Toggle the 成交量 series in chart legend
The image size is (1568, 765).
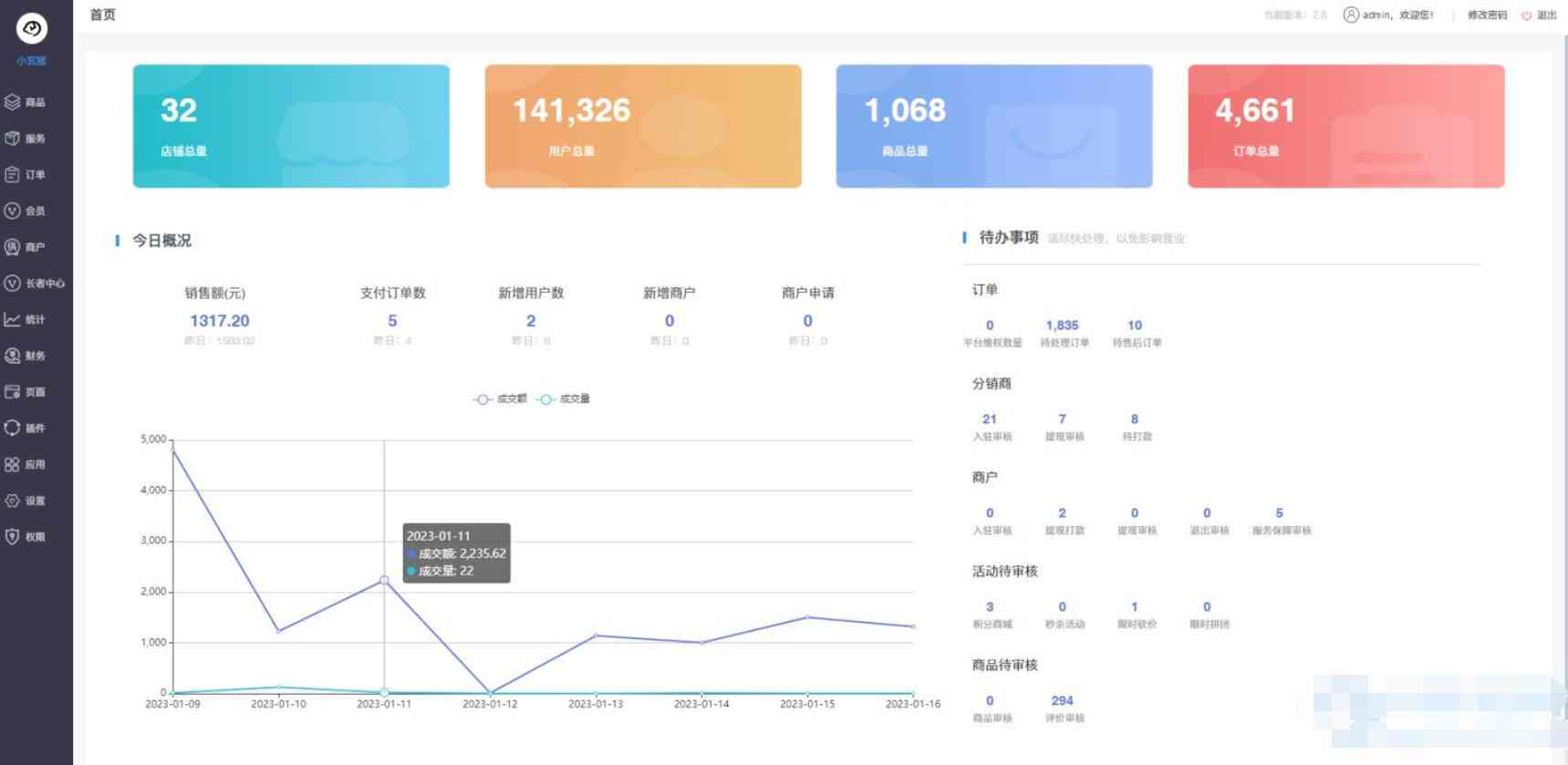click(564, 399)
